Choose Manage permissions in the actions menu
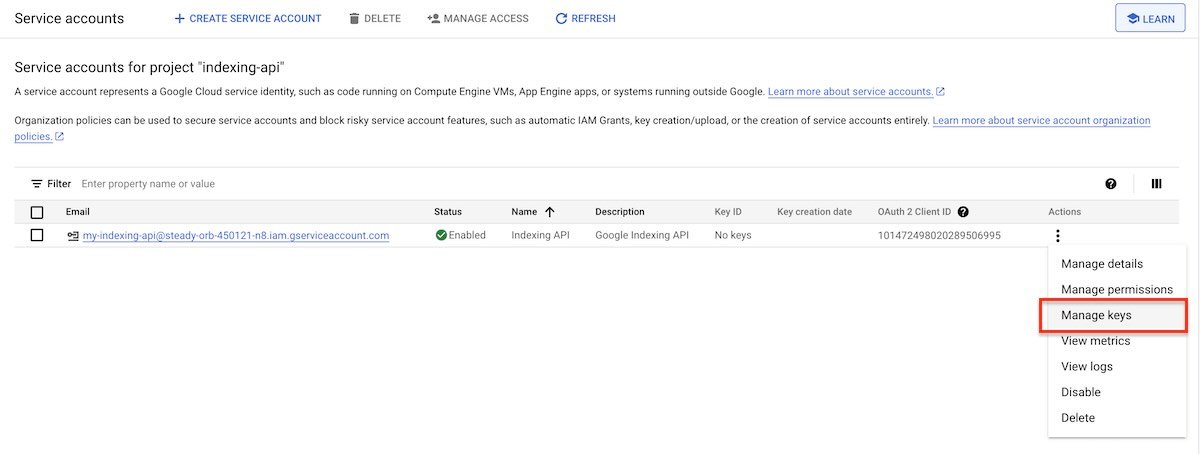Image resolution: width=1200 pixels, height=454 pixels. 1116,290
